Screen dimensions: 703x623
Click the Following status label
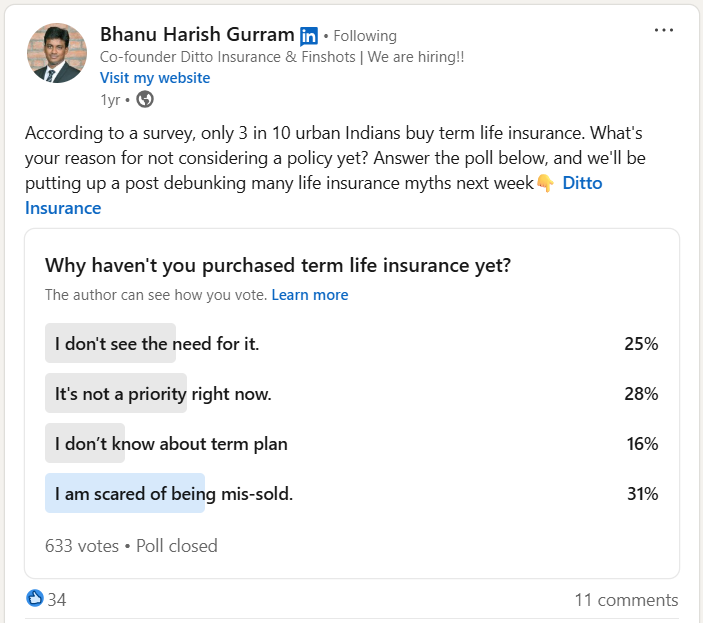click(365, 36)
